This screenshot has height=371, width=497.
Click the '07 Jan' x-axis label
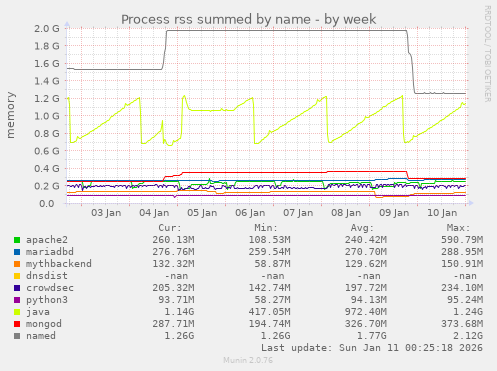298,213
